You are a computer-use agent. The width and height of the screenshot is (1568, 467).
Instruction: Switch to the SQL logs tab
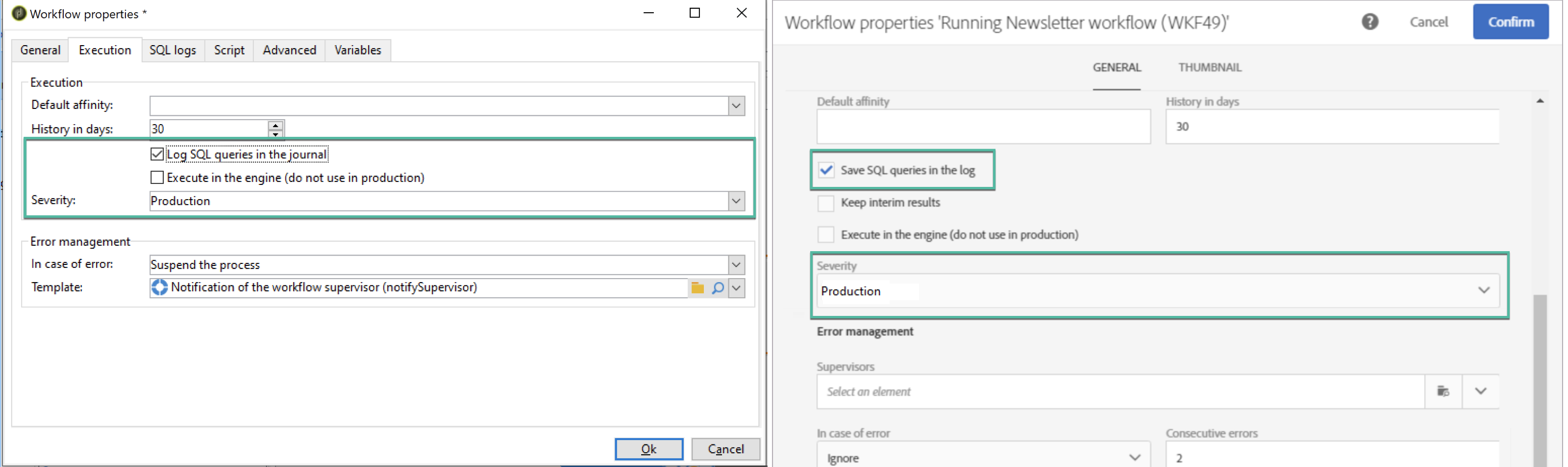coord(173,50)
